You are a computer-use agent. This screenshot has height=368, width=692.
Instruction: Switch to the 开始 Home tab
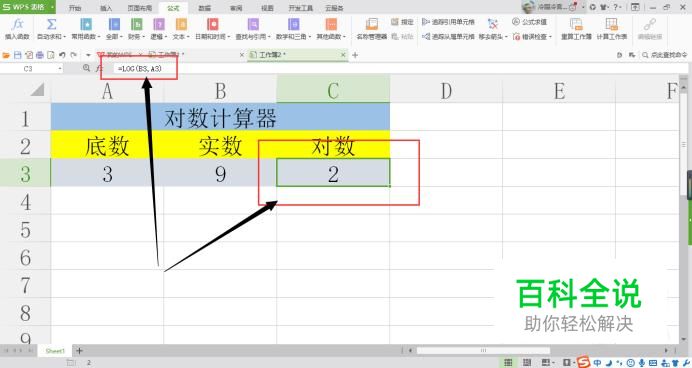click(x=75, y=8)
